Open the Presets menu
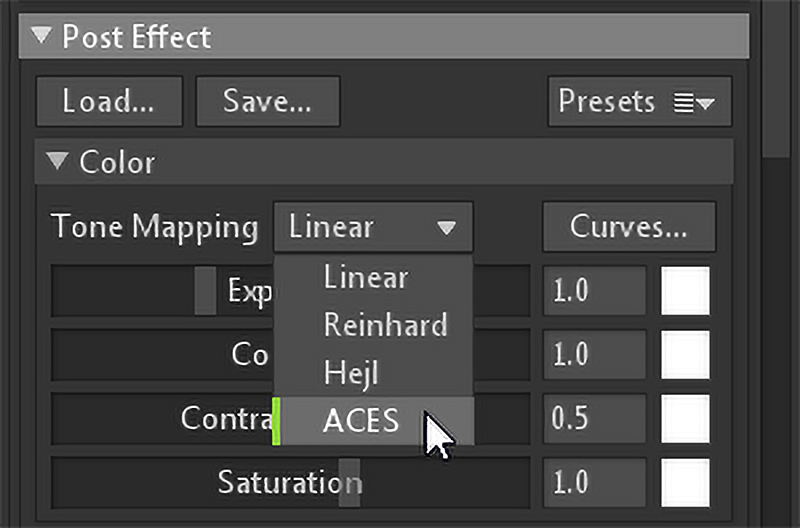Screen dimensions: 800x528 click(x=639, y=101)
